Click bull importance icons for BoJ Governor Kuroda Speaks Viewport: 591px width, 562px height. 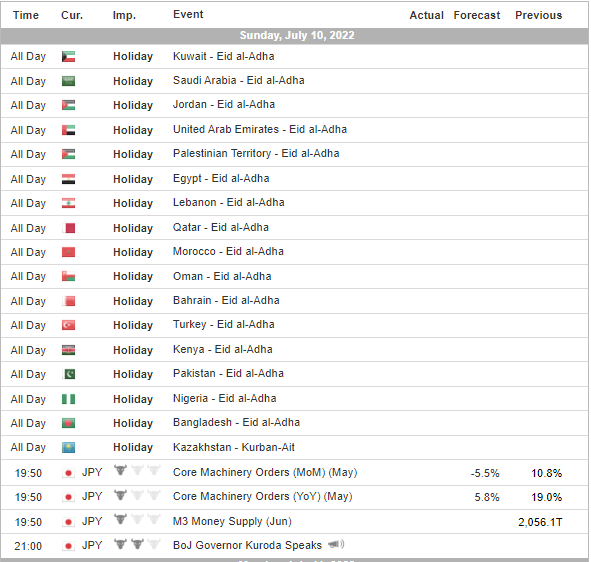pyautogui.click(x=137, y=544)
